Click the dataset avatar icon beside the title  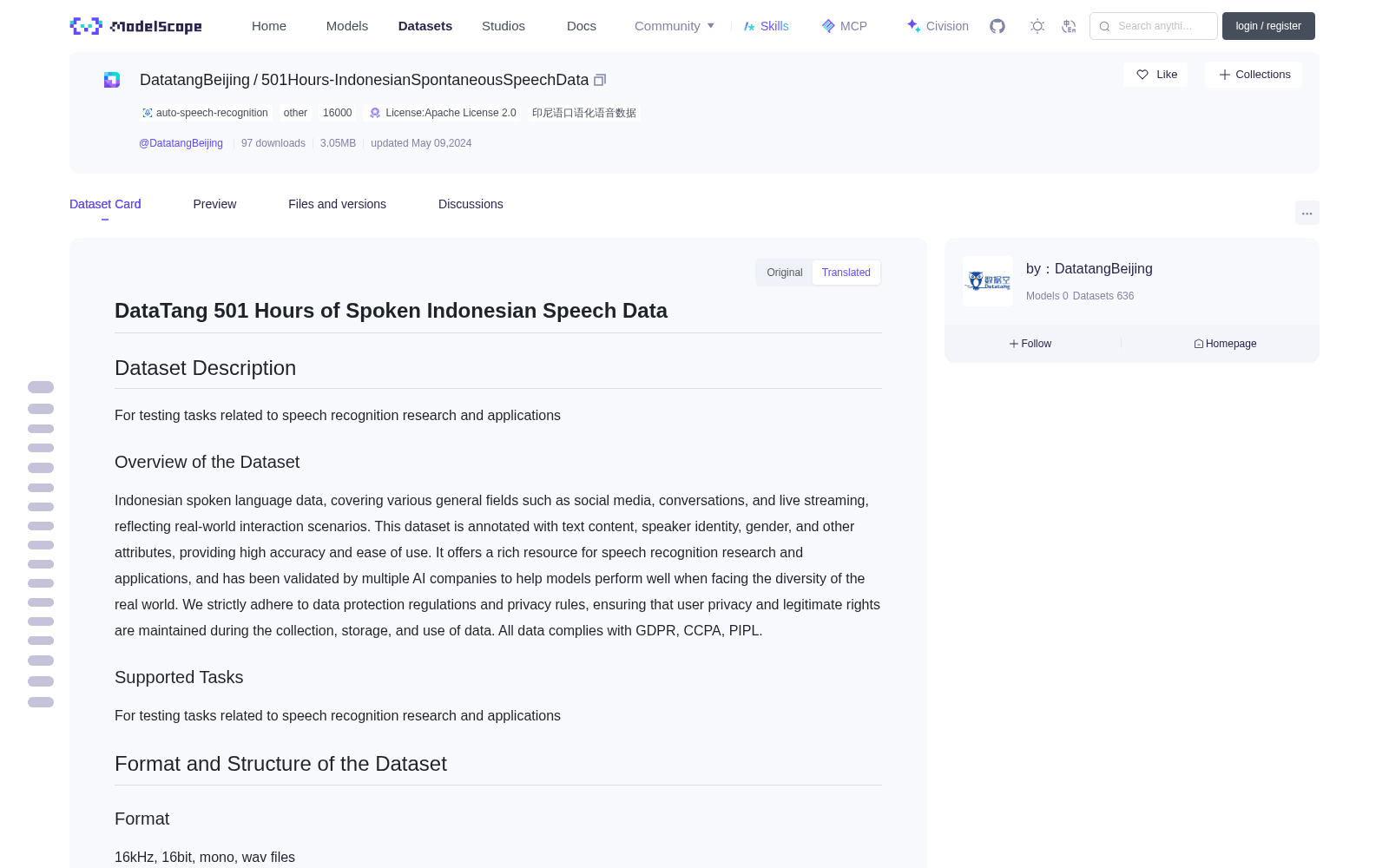[112, 80]
